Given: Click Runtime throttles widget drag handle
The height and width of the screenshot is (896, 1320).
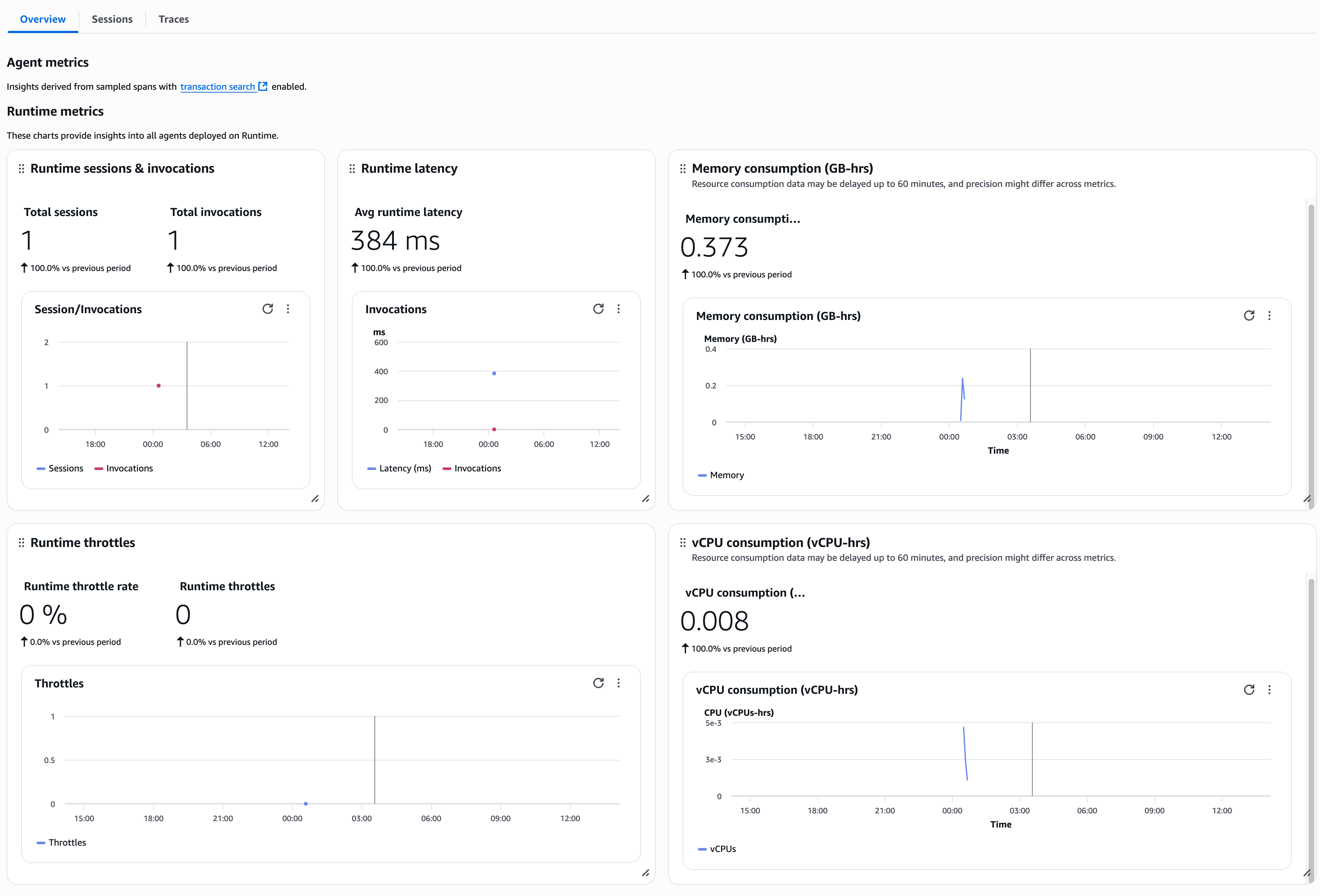Looking at the screenshot, I should (22, 543).
